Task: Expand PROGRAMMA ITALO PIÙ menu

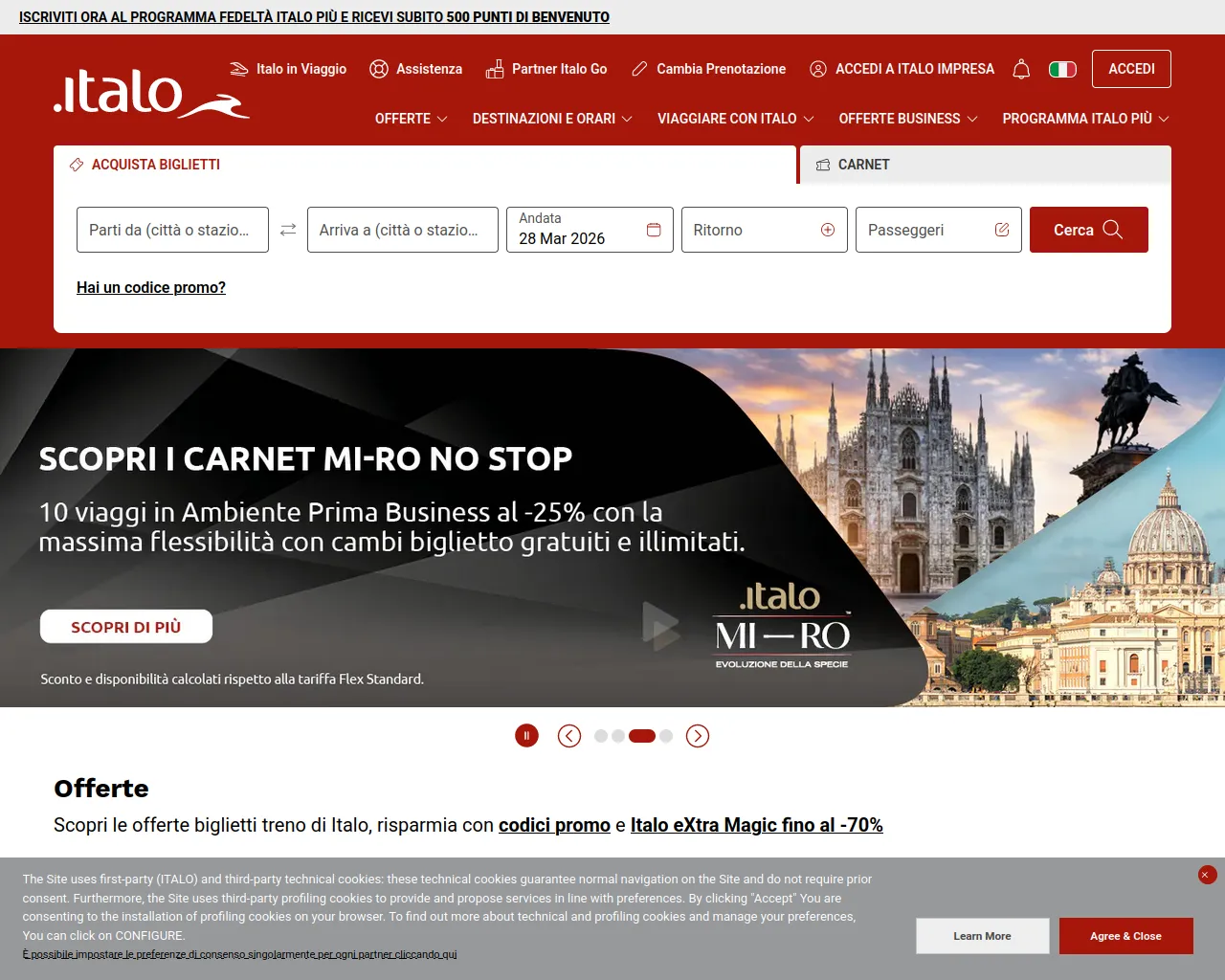Action: (x=1086, y=119)
